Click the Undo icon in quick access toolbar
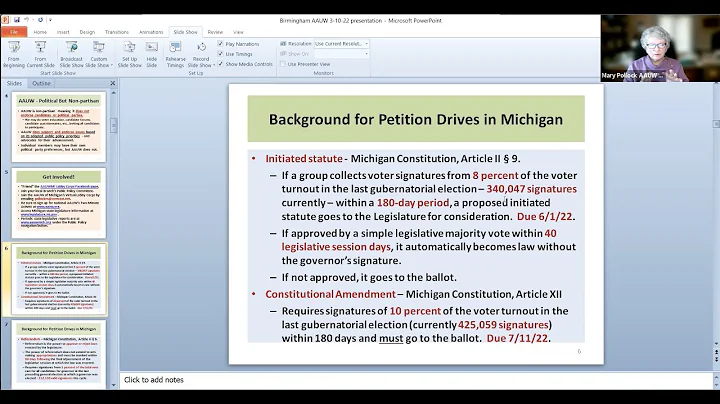The image size is (720, 404). pos(27,20)
